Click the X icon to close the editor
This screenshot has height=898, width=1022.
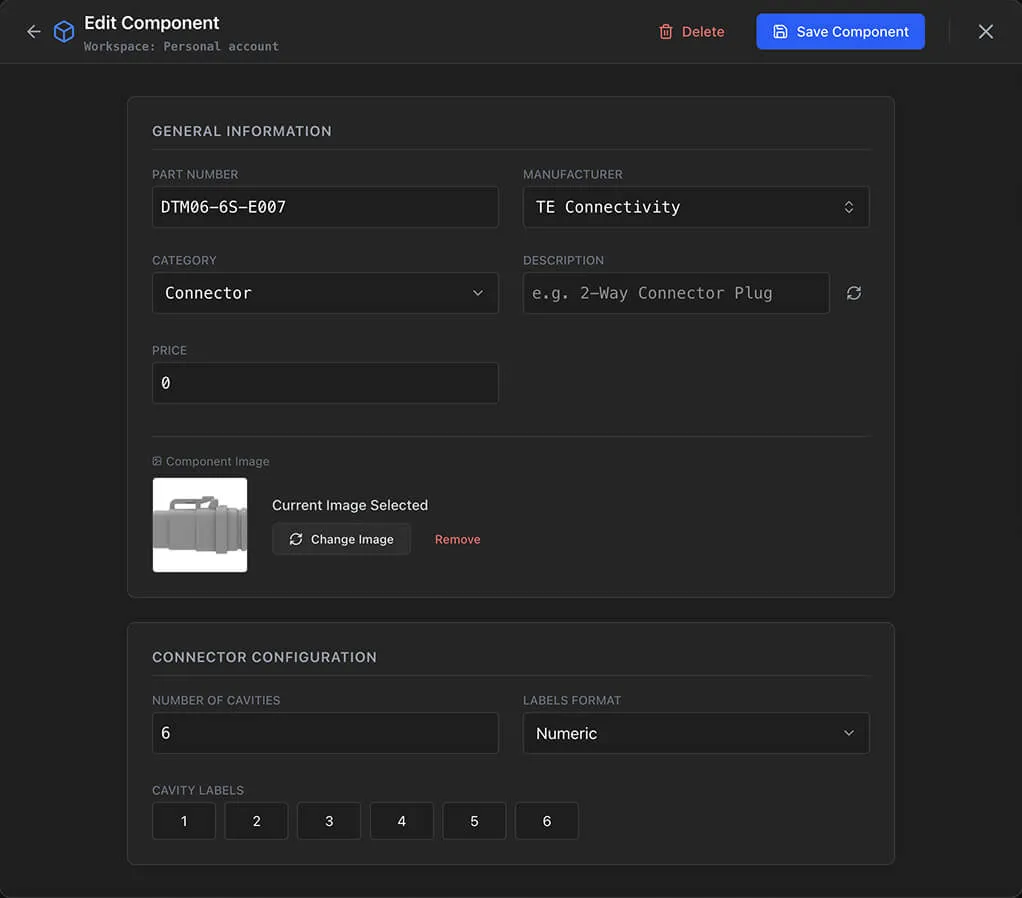coord(986,31)
